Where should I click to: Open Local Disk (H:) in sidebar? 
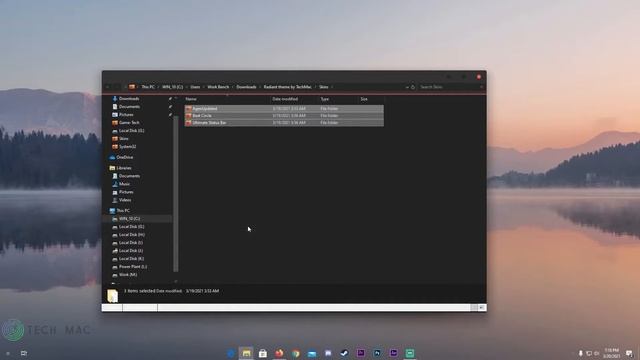[131, 235]
